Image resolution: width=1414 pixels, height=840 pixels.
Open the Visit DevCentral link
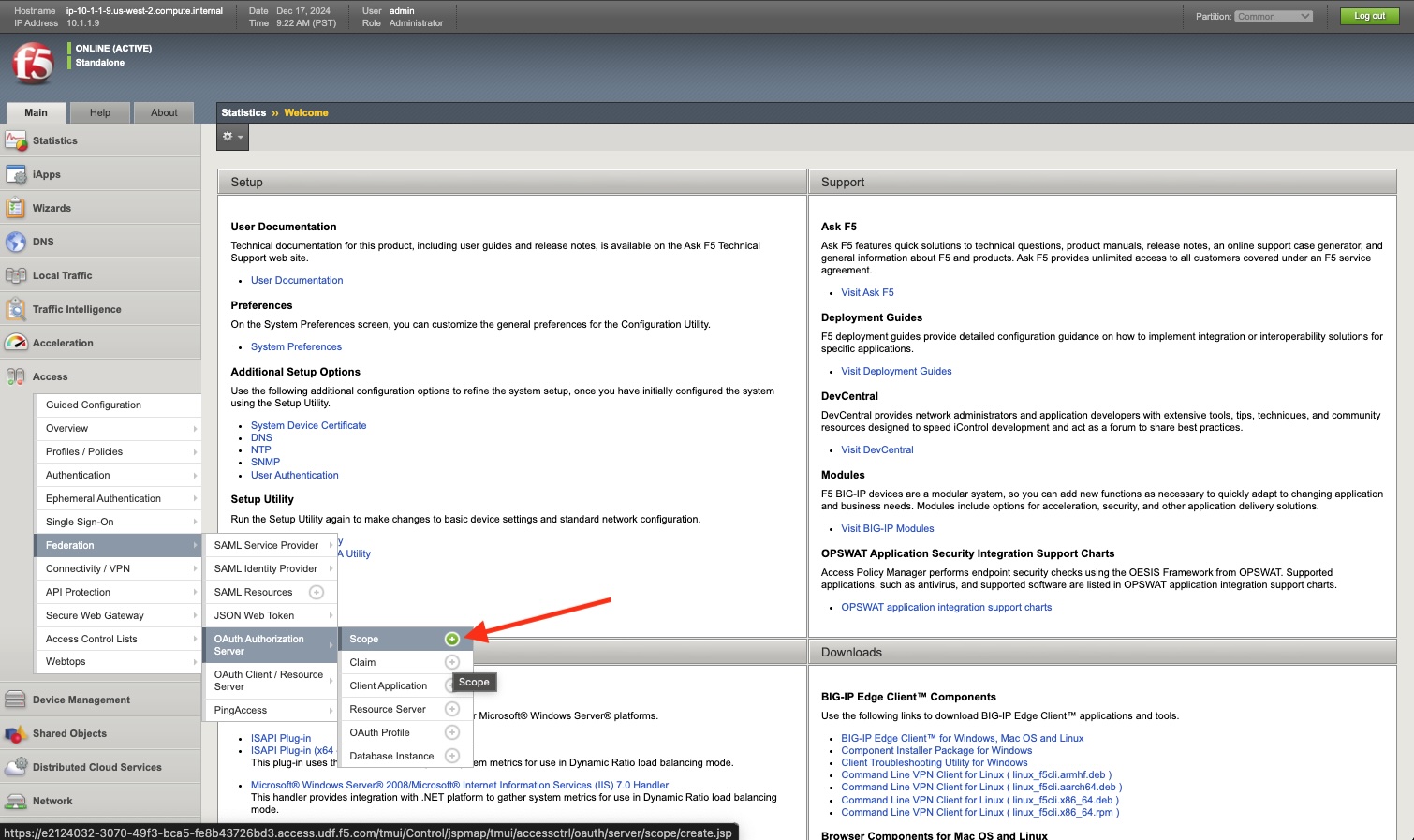877,449
